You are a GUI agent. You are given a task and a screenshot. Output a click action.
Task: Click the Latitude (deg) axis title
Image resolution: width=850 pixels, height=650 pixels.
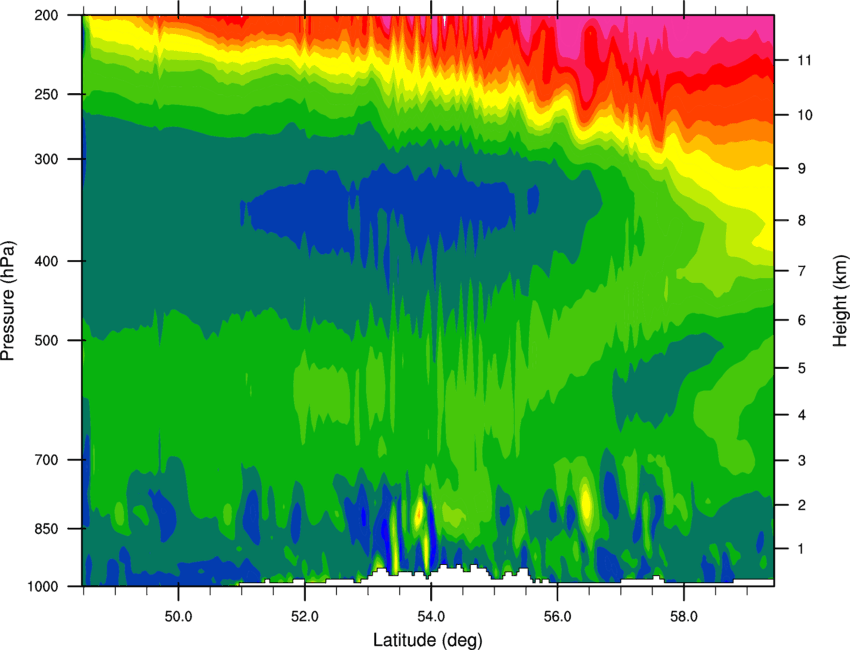(x=428, y=640)
